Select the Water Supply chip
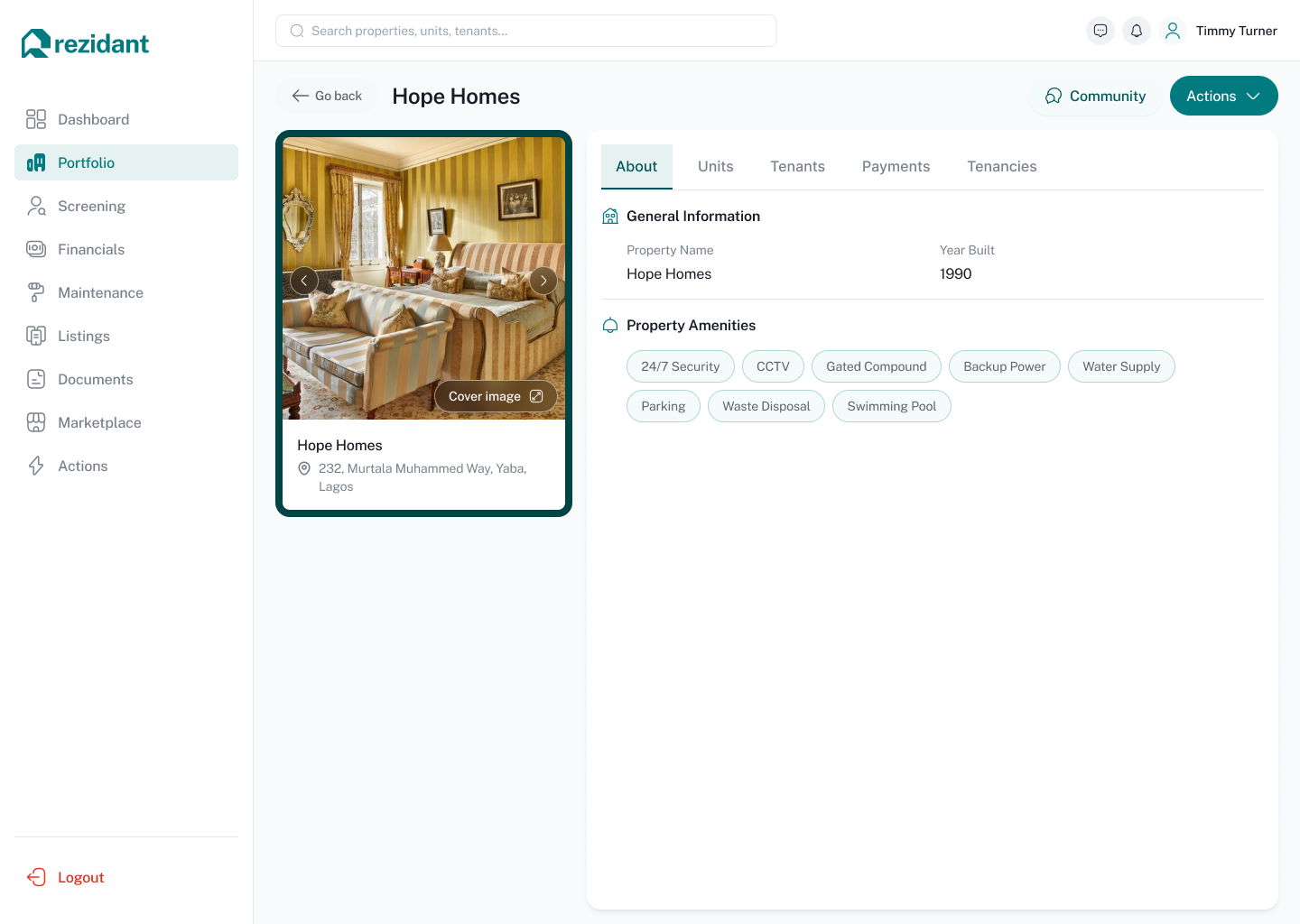1300x924 pixels. point(1121,366)
